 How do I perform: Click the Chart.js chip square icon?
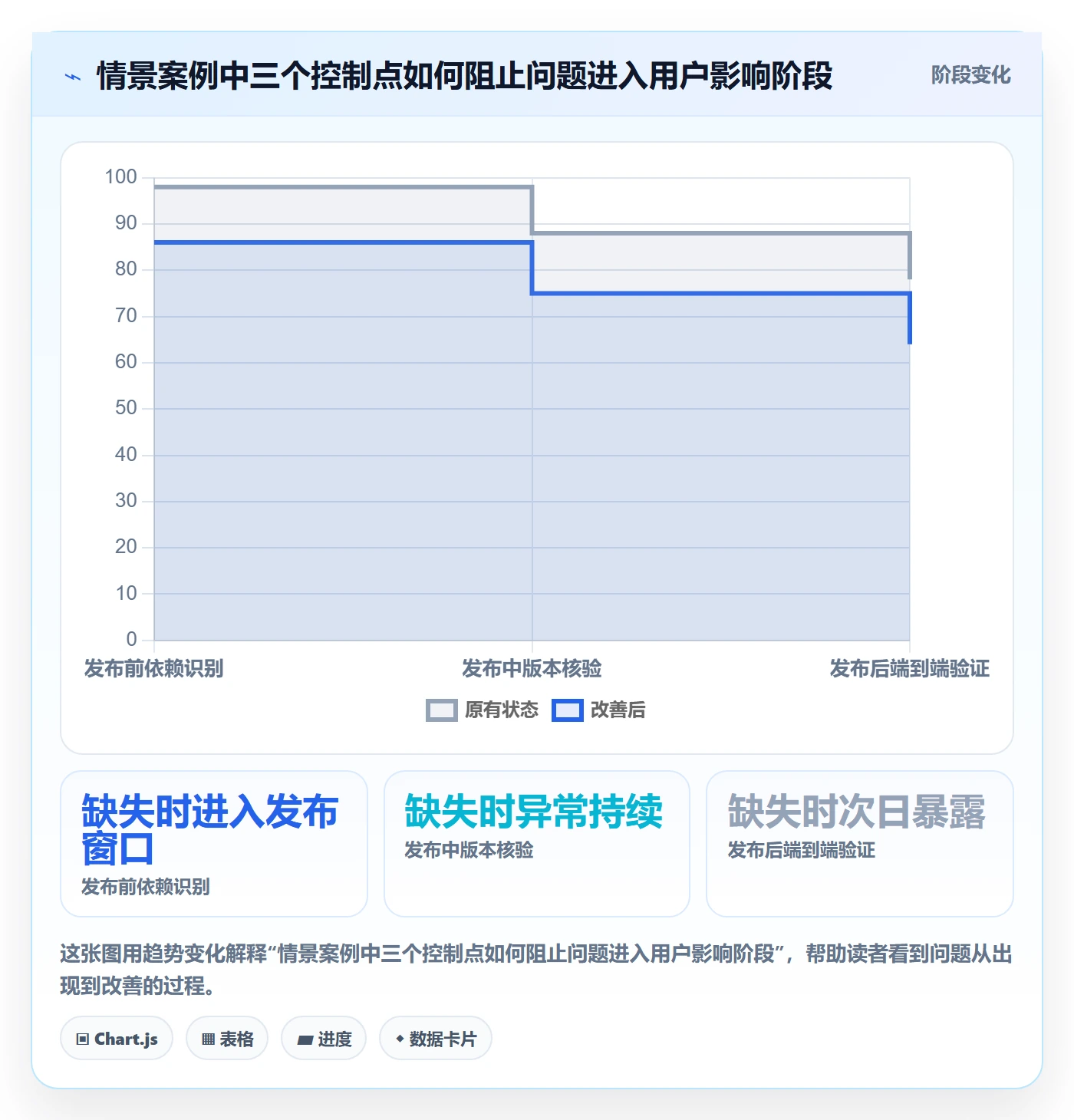[x=83, y=1039]
